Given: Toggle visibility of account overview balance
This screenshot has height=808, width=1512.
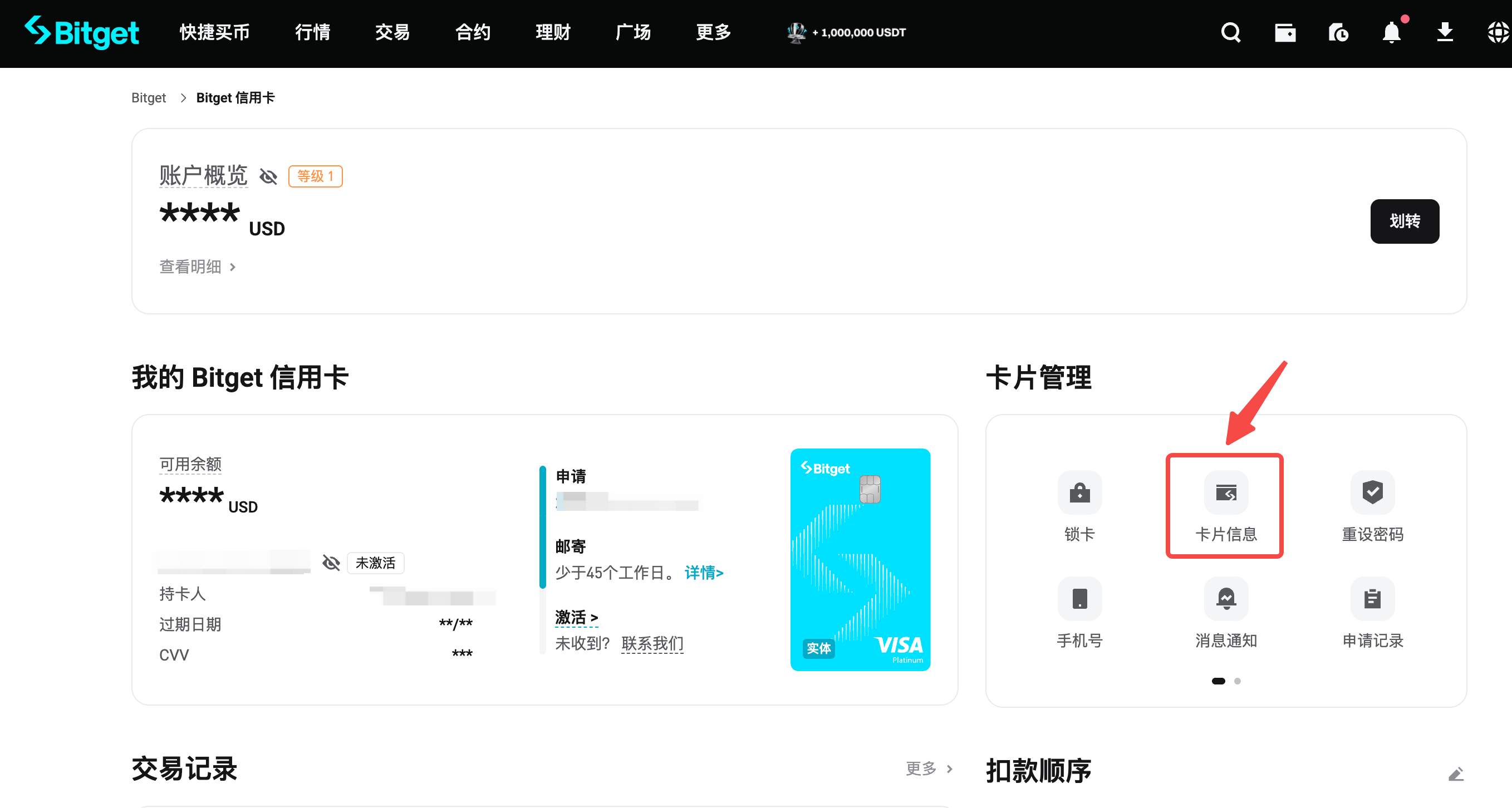Looking at the screenshot, I should coord(268,176).
